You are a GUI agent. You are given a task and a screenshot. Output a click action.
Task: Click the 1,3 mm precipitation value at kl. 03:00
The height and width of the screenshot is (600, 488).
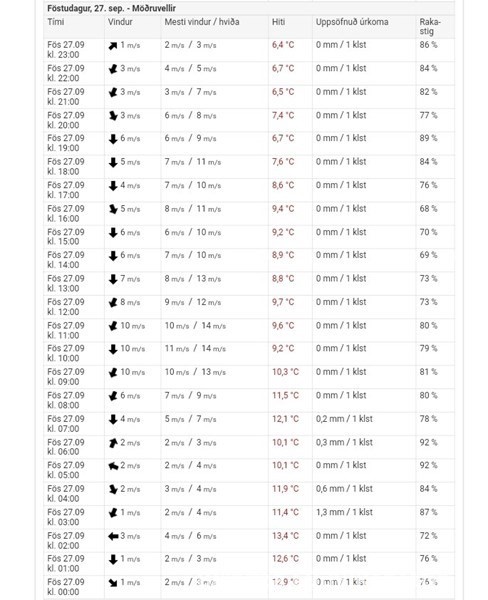[344, 512]
